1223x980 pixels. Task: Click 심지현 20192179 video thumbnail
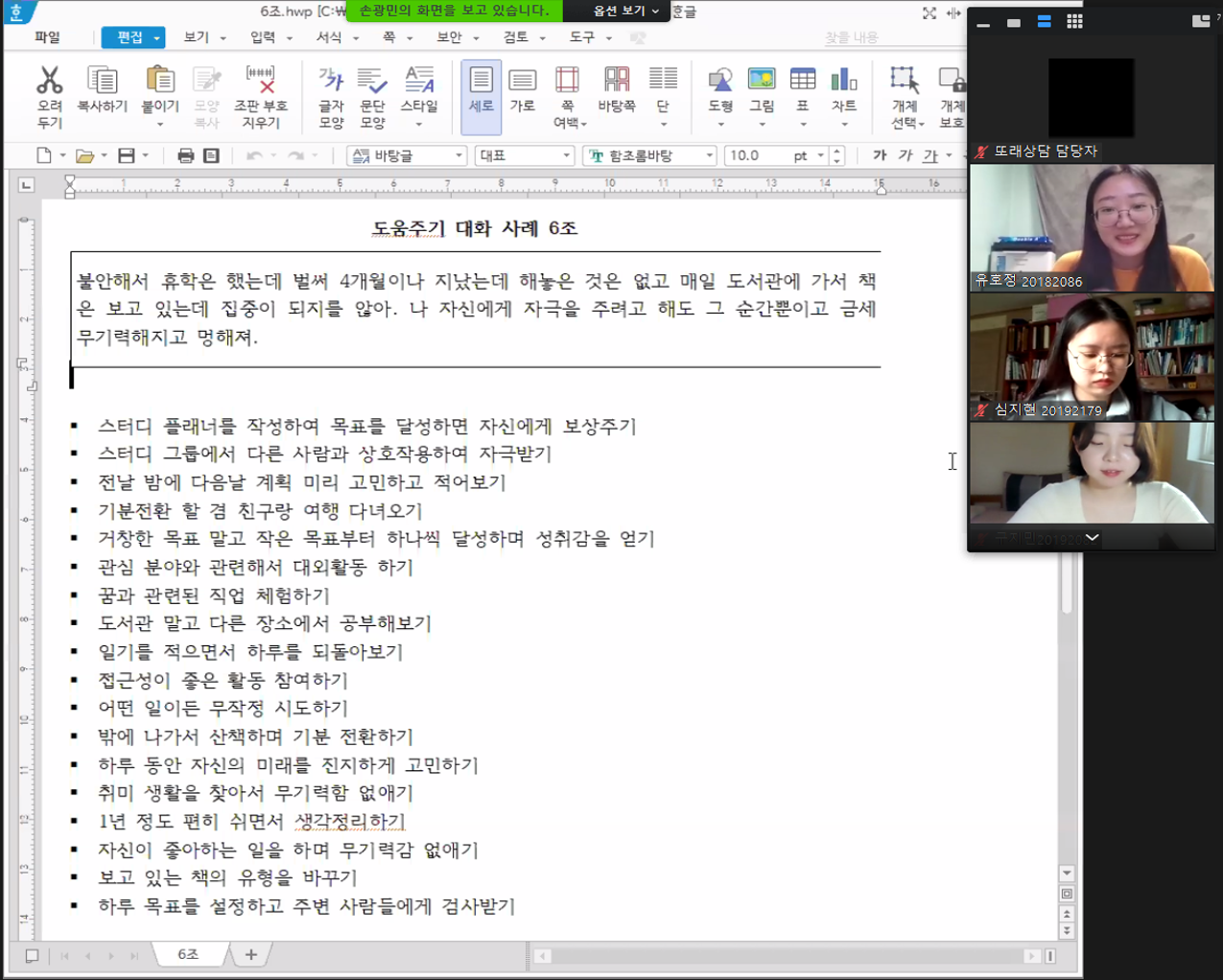coord(1092,357)
